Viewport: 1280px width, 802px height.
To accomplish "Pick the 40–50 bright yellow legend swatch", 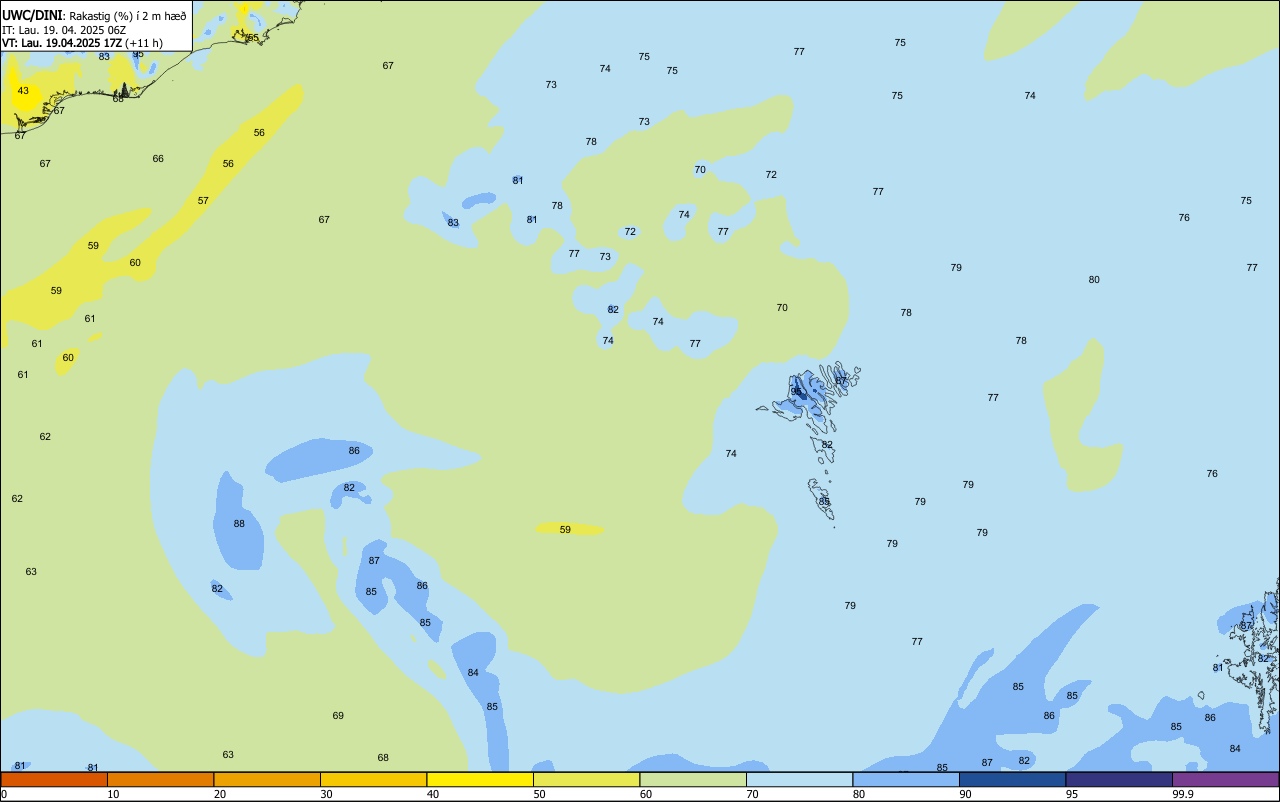I will [480, 779].
